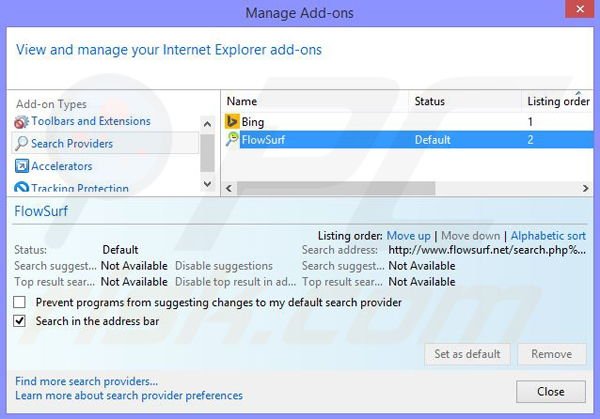Screen dimensions: 600x419
Task: Click the FlowSurf provider icon
Action: pos(232,140)
